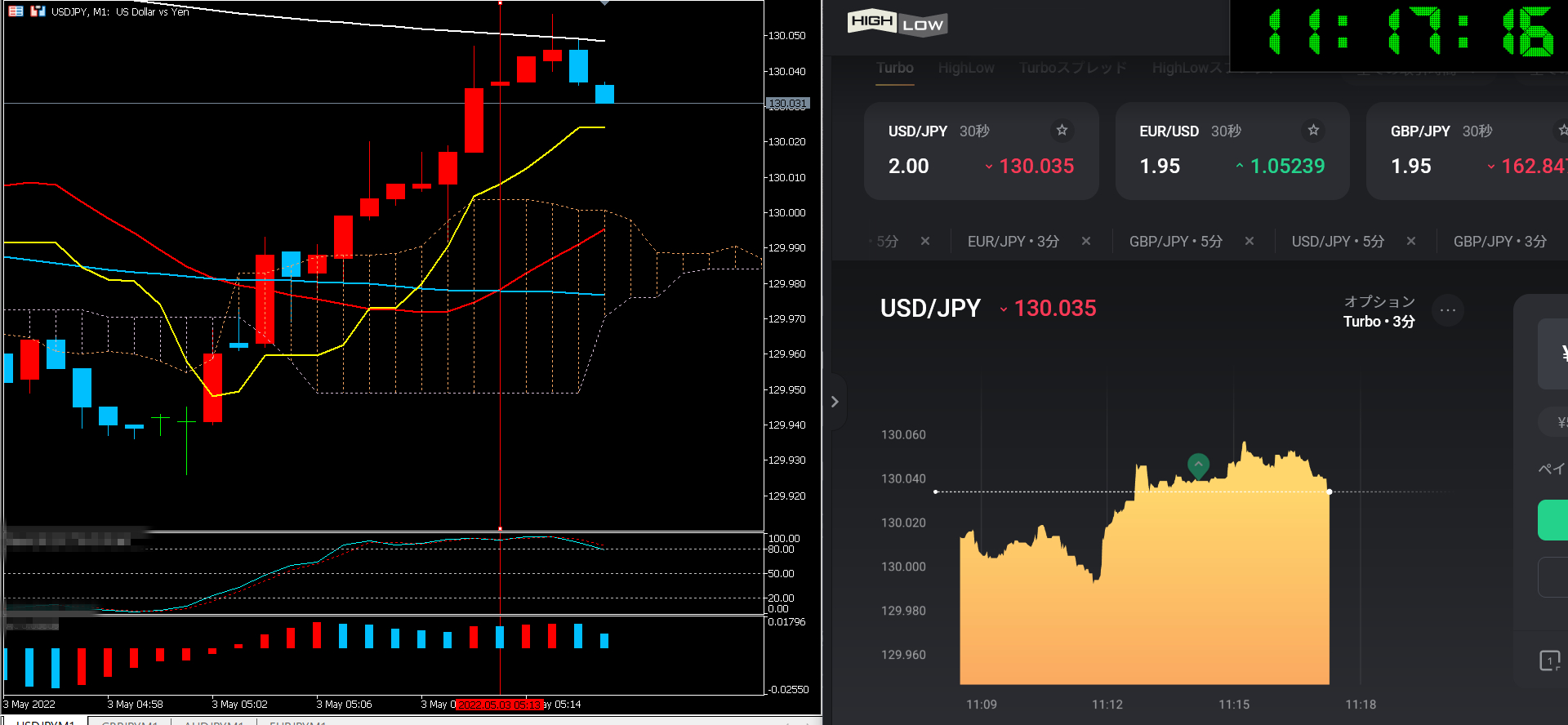This screenshot has width=1568, height=725.
Task: Favorite the USD/JPY 30秒 card star
Action: pyautogui.click(x=1062, y=131)
